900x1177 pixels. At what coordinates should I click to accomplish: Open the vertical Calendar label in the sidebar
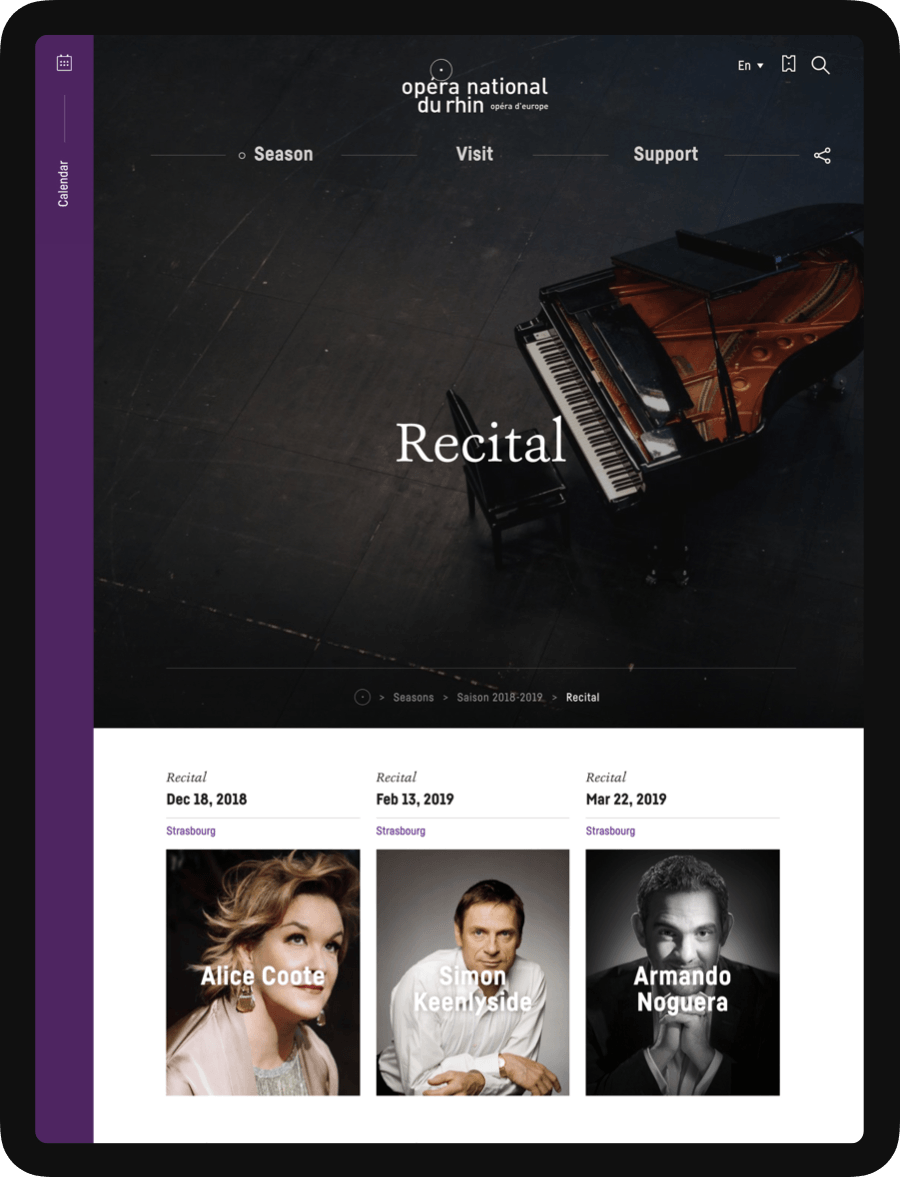(63, 183)
